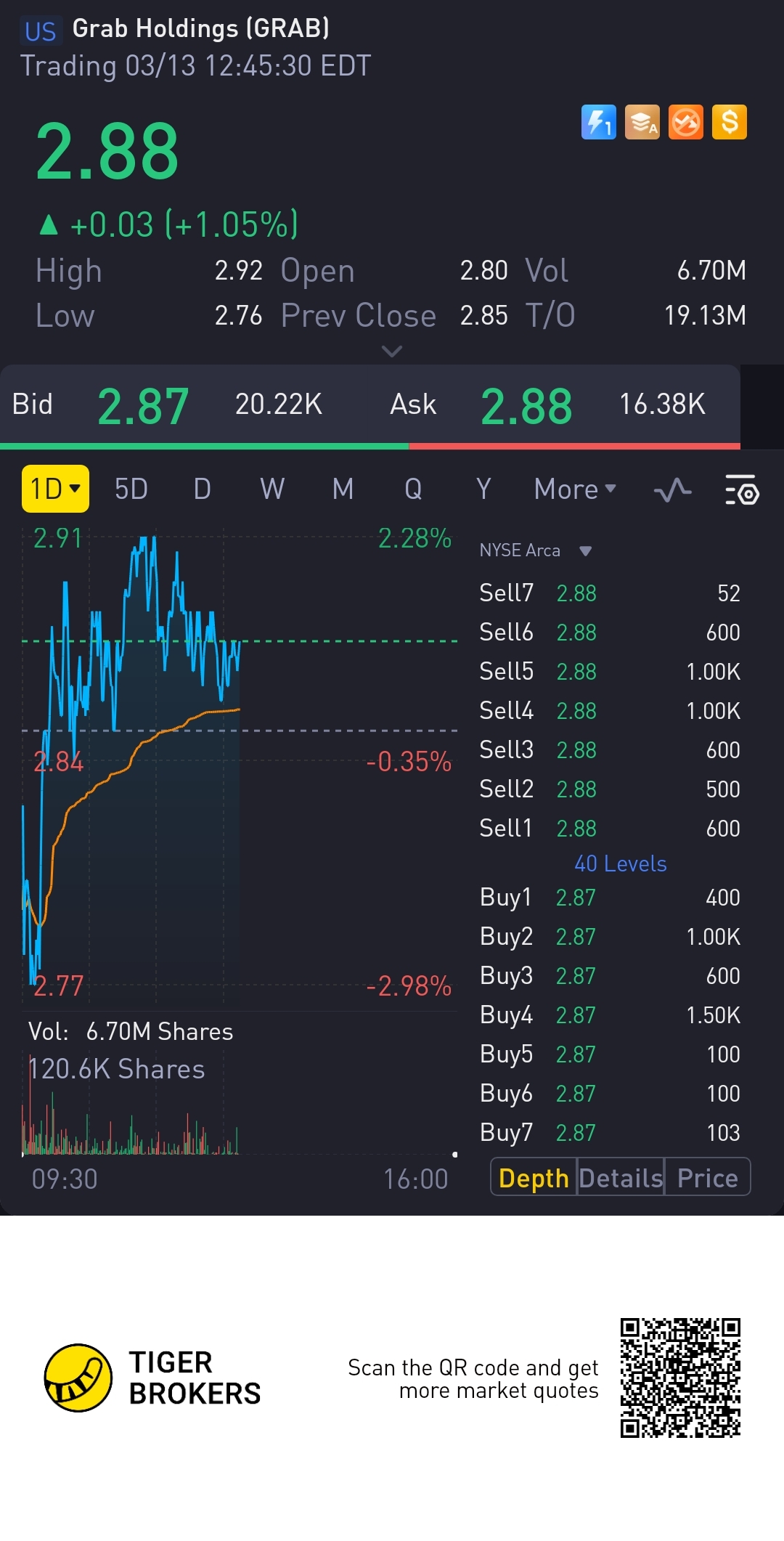Tap the Buy4 order book row
The image size is (784, 1541).
tap(610, 1015)
